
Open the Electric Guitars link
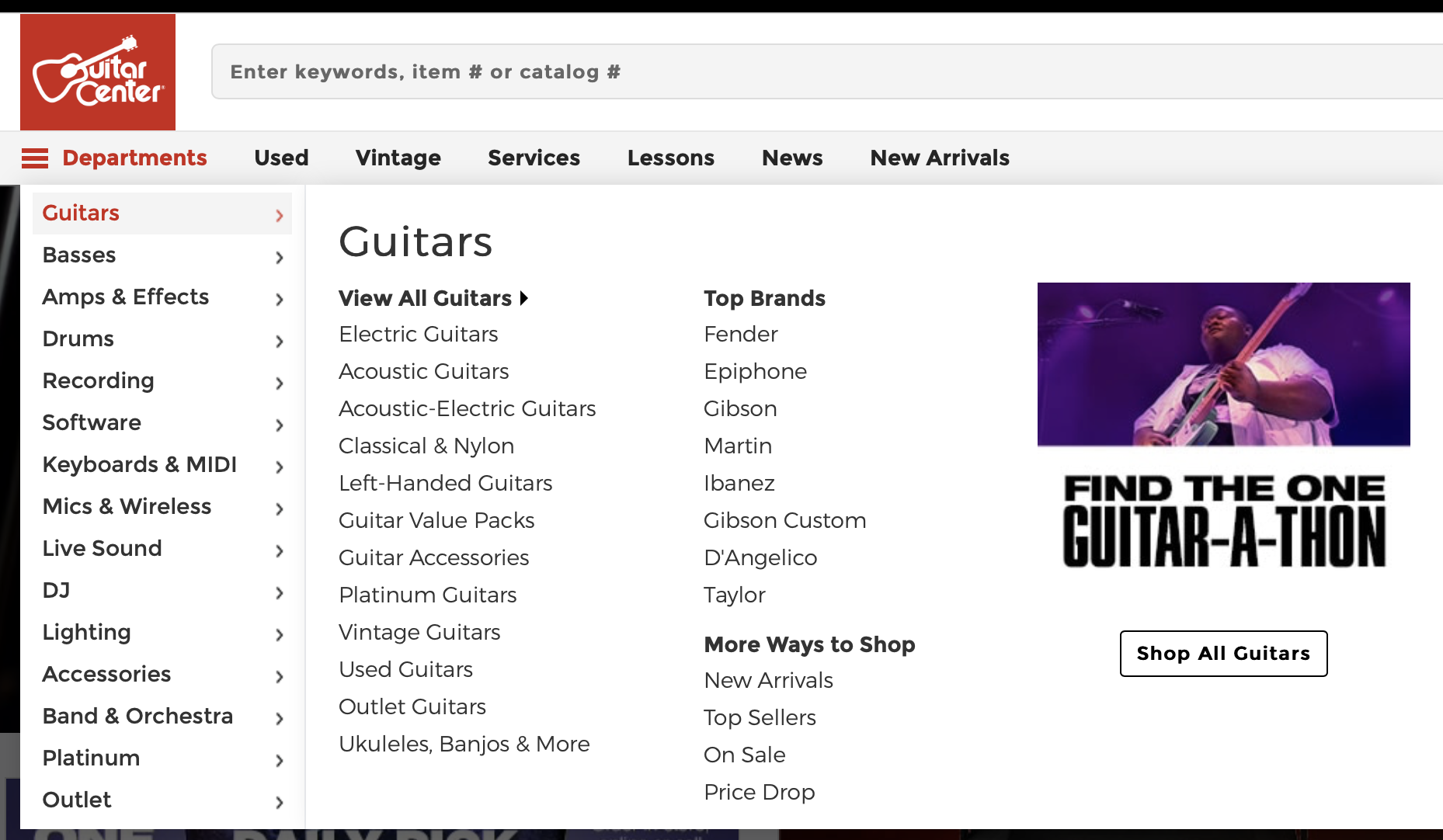(x=419, y=334)
